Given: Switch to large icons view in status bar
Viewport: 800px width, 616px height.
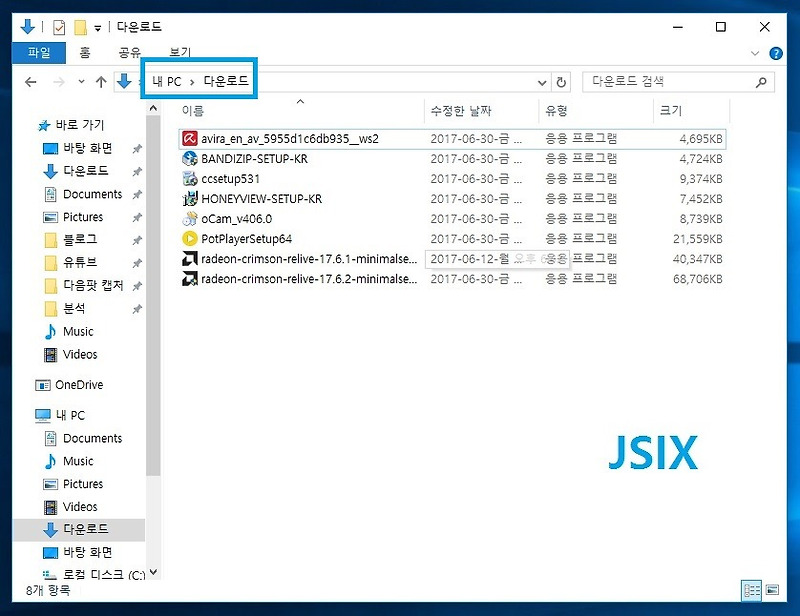Looking at the screenshot, I should 773,590.
